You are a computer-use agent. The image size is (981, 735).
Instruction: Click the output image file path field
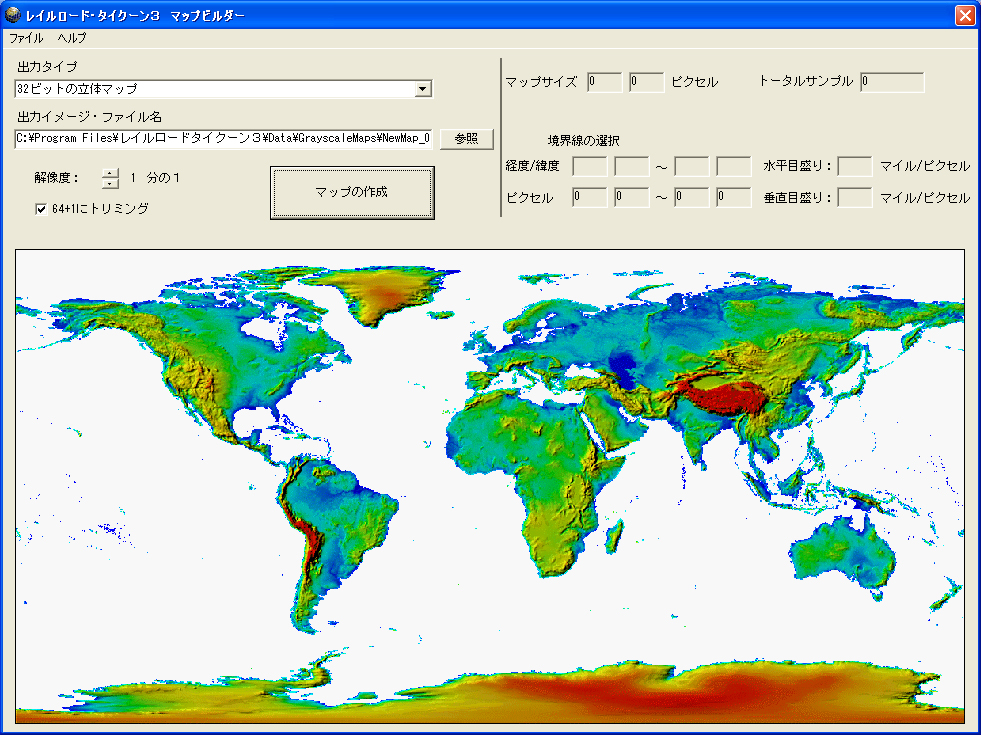[223, 139]
